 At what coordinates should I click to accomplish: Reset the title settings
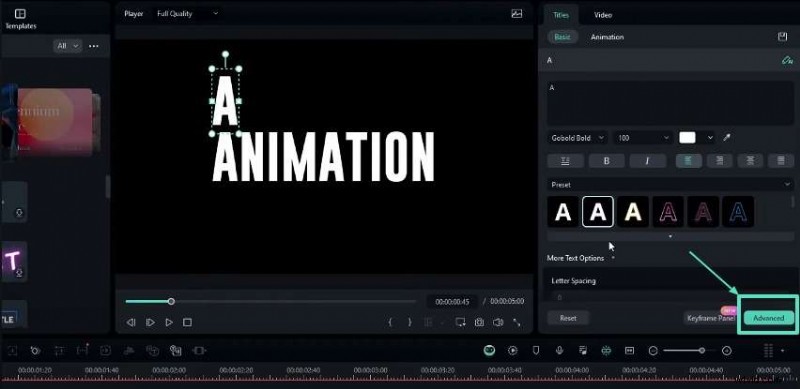tap(568, 318)
